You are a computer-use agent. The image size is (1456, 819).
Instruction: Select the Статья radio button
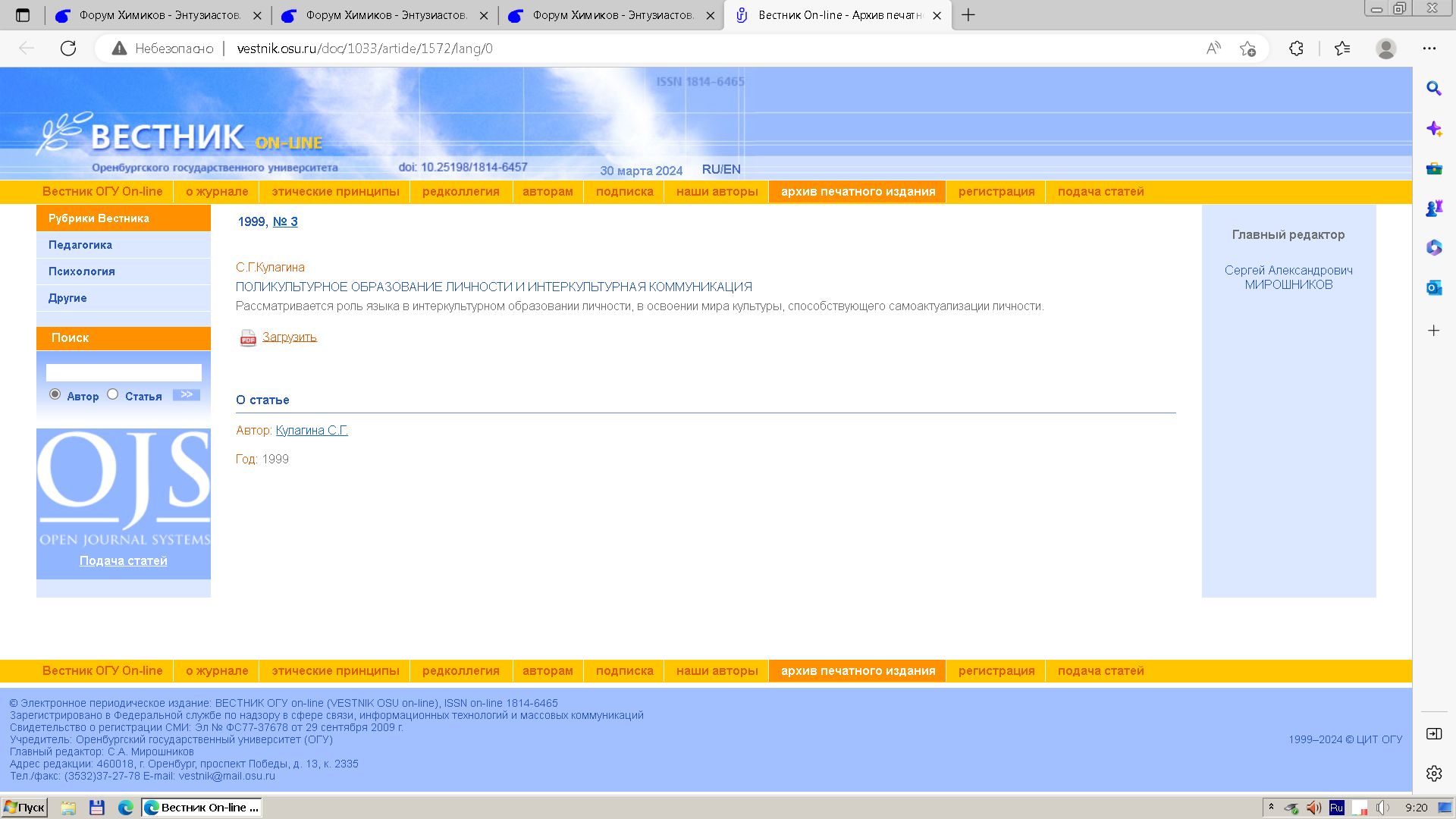[x=113, y=394]
